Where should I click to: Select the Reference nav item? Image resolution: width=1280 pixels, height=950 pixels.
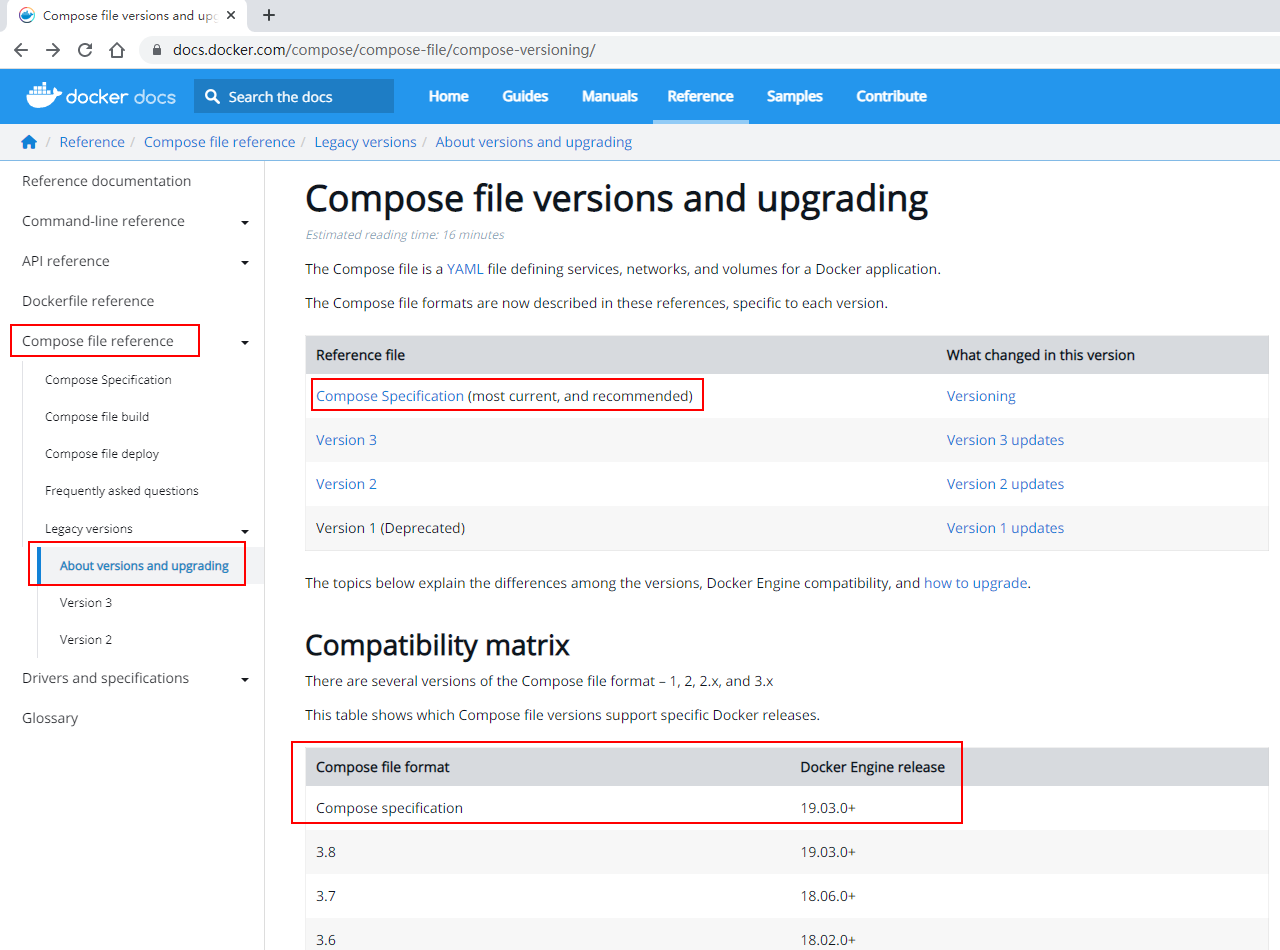[700, 96]
